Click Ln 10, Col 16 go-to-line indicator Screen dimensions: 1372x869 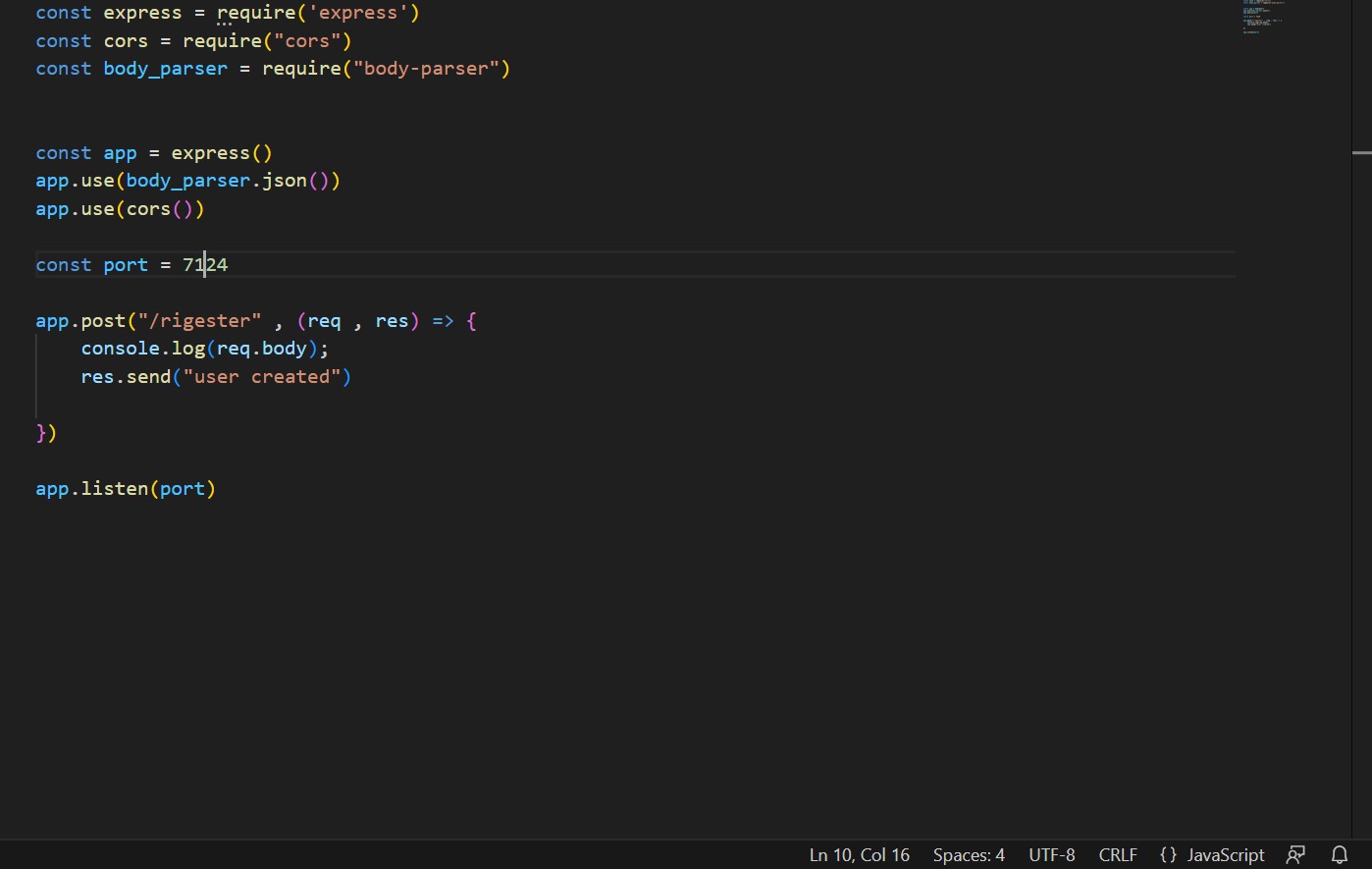(x=860, y=855)
